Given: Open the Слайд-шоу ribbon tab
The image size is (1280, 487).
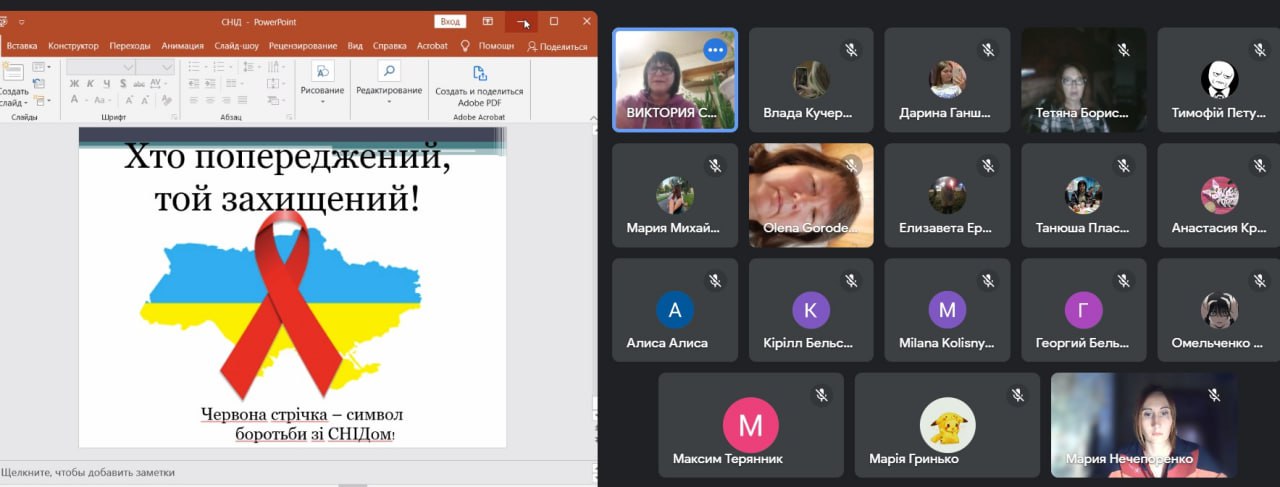Looking at the screenshot, I should (236, 46).
